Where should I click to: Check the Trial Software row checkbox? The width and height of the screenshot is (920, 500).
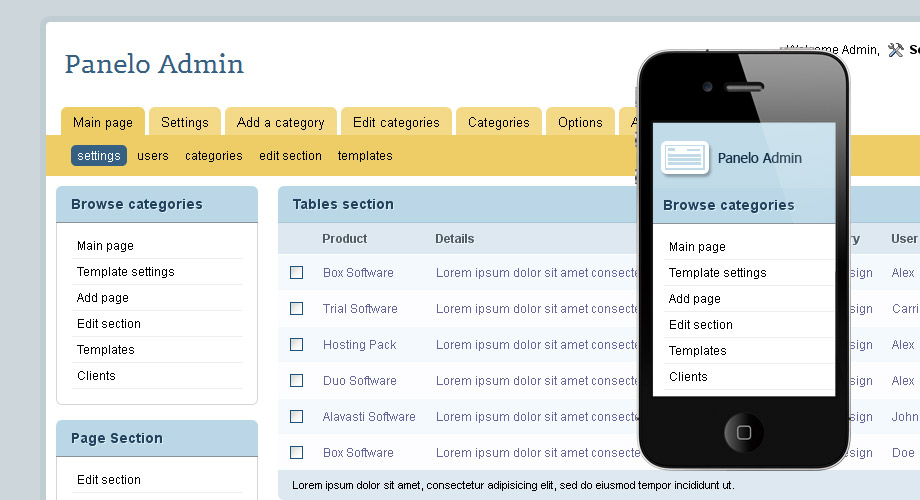coord(296,309)
